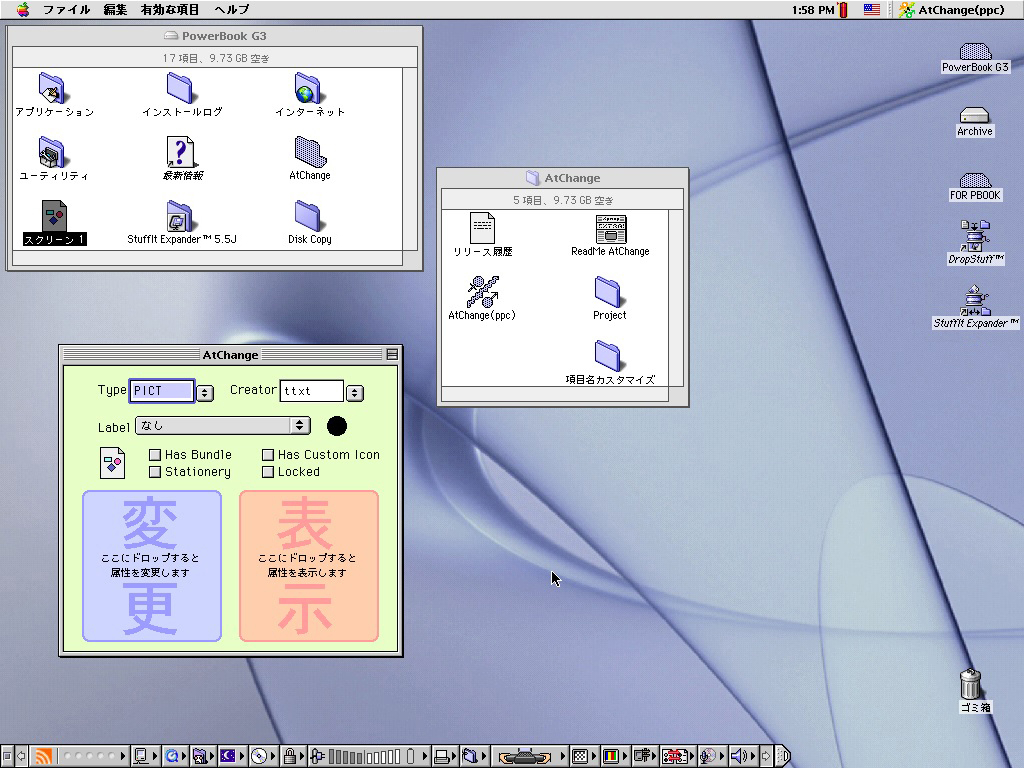The width and height of the screenshot is (1024, 768).
Task: Click the ゴミ箱 trash icon
Action: [x=970, y=684]
